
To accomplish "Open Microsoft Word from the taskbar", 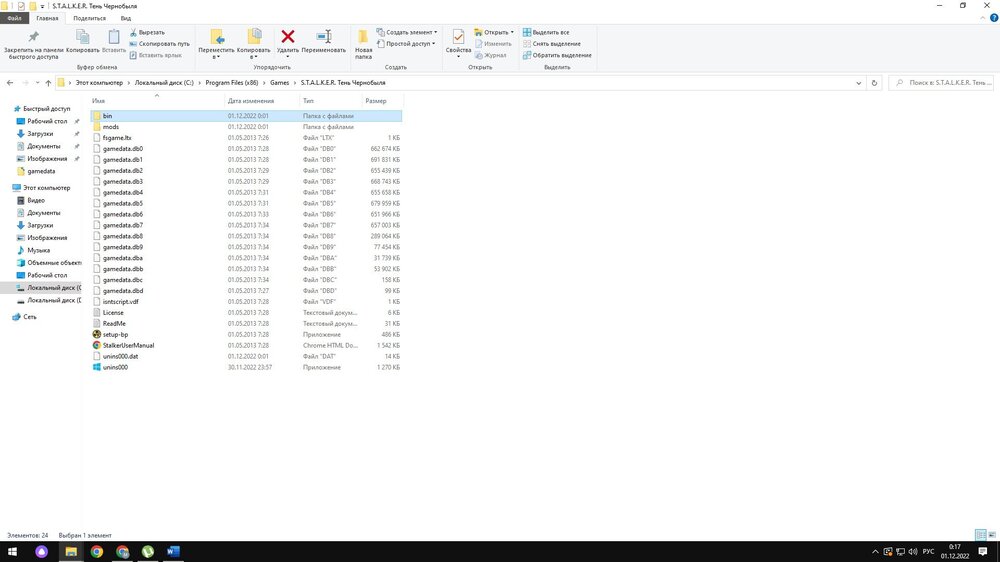I will [173, 551].
